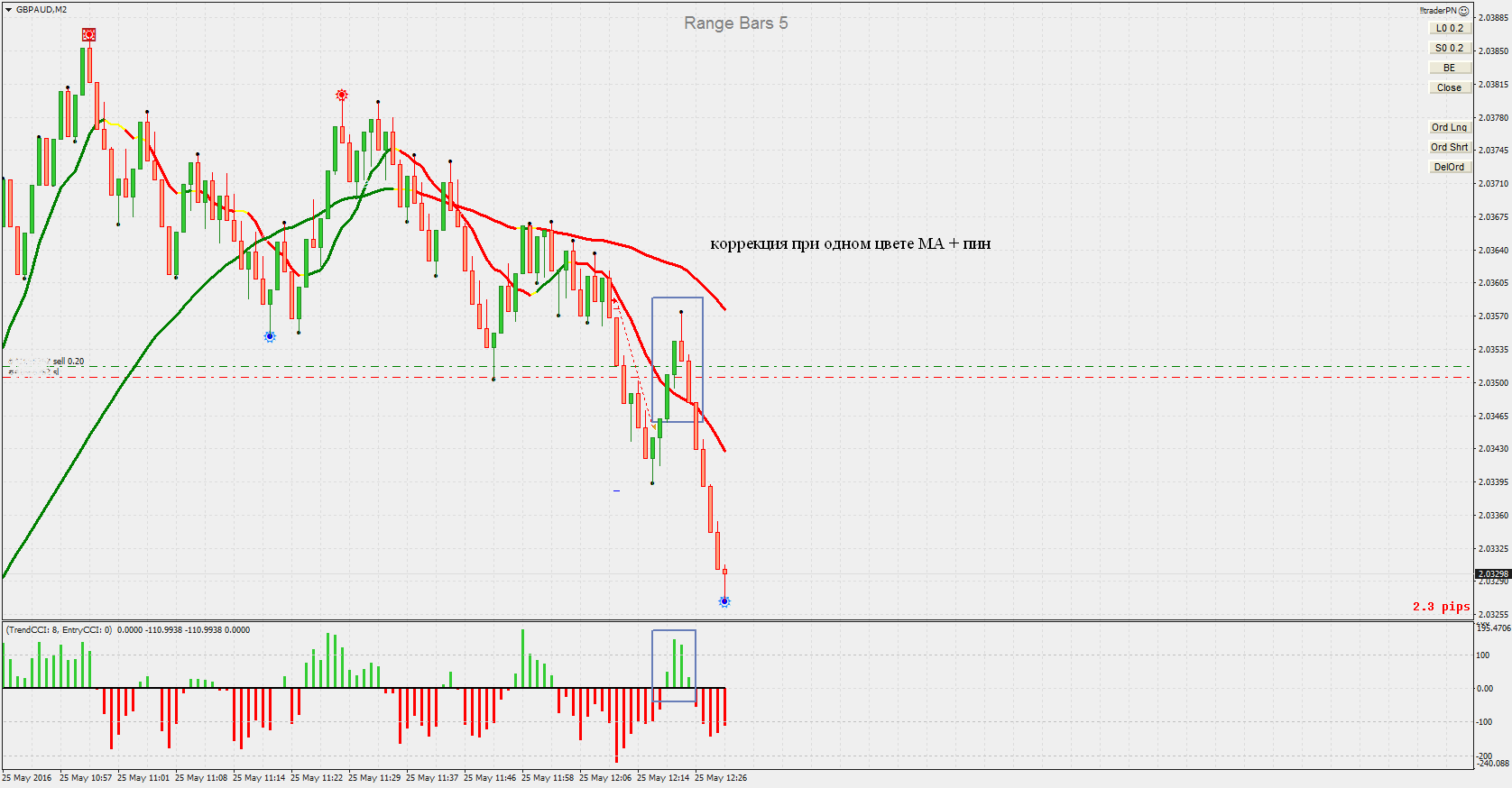Click the traderPN smiley face icon
Viewport: 1512px width, 788px height.
[x=1463, y=11]
